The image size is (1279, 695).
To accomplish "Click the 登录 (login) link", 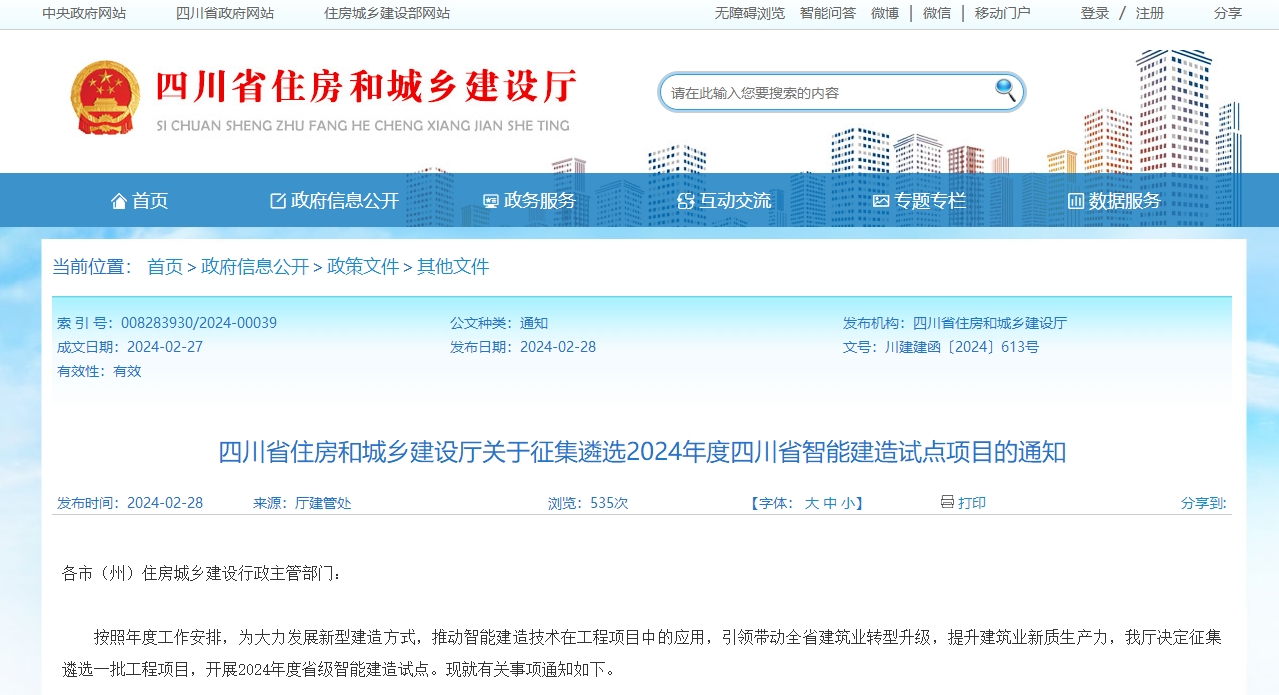I will 1094,14.
